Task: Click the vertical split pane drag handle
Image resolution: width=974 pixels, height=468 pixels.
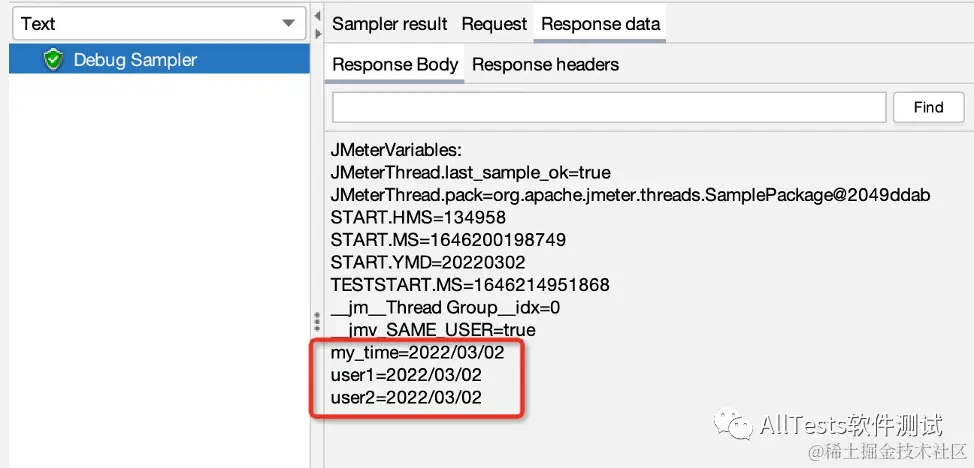Action: (317, 322)
